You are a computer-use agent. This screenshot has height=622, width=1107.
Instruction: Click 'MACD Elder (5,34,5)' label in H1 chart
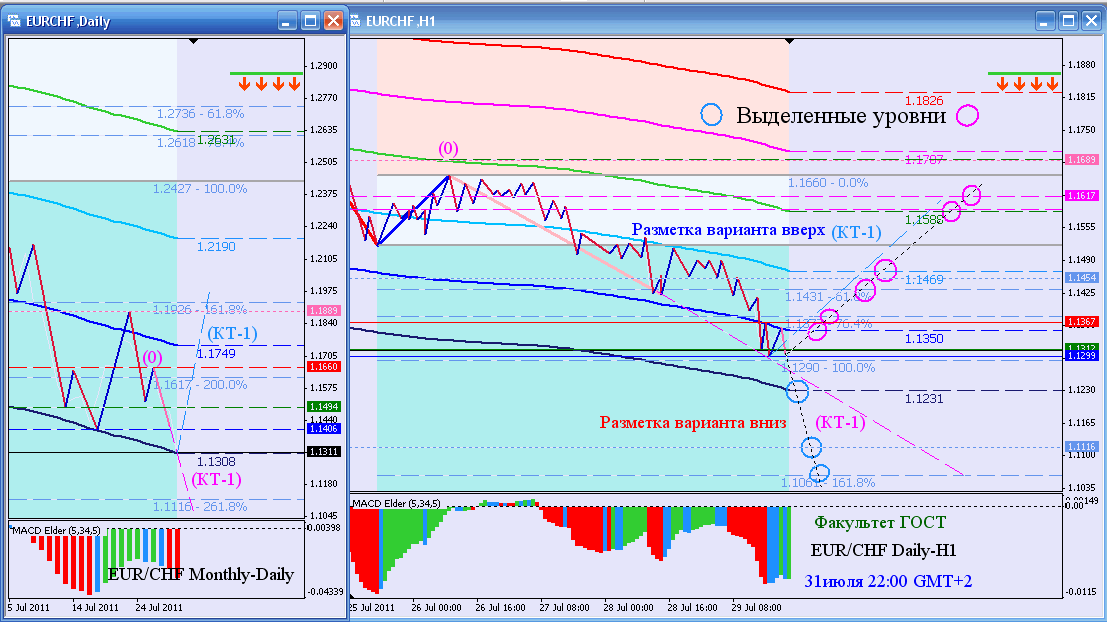pyautogui.click(x=397, y=503)
